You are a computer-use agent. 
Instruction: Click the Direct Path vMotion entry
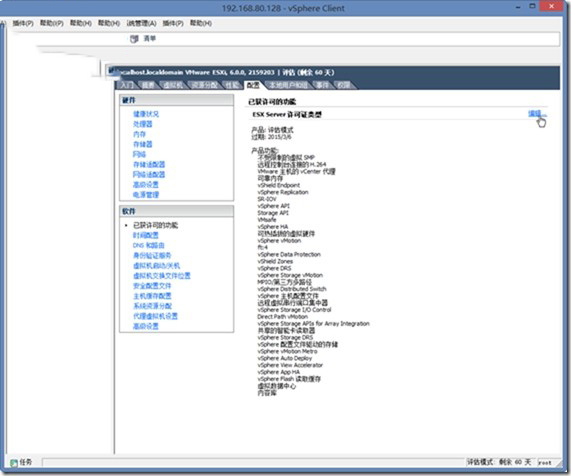[282, 317]
